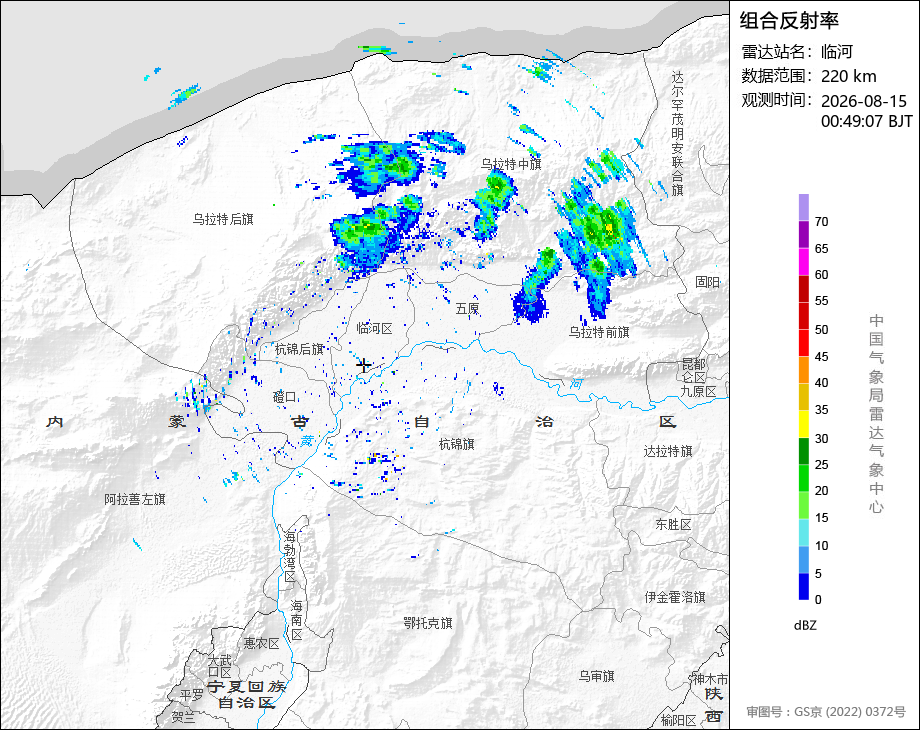
Task: Click the 乌拉特中旗 map label
Action: click(511, 164)
